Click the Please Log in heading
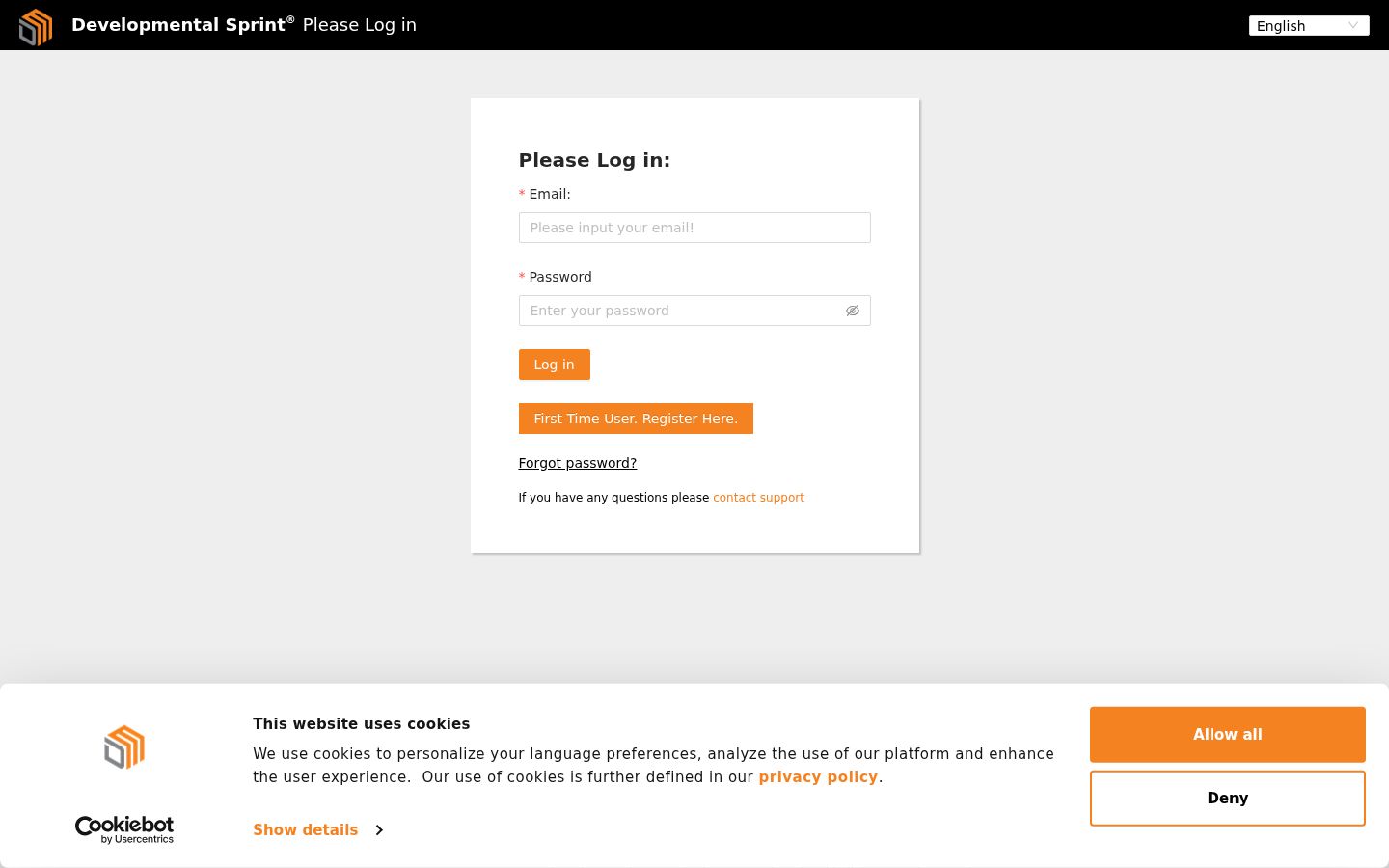 [x=594, y=160]
